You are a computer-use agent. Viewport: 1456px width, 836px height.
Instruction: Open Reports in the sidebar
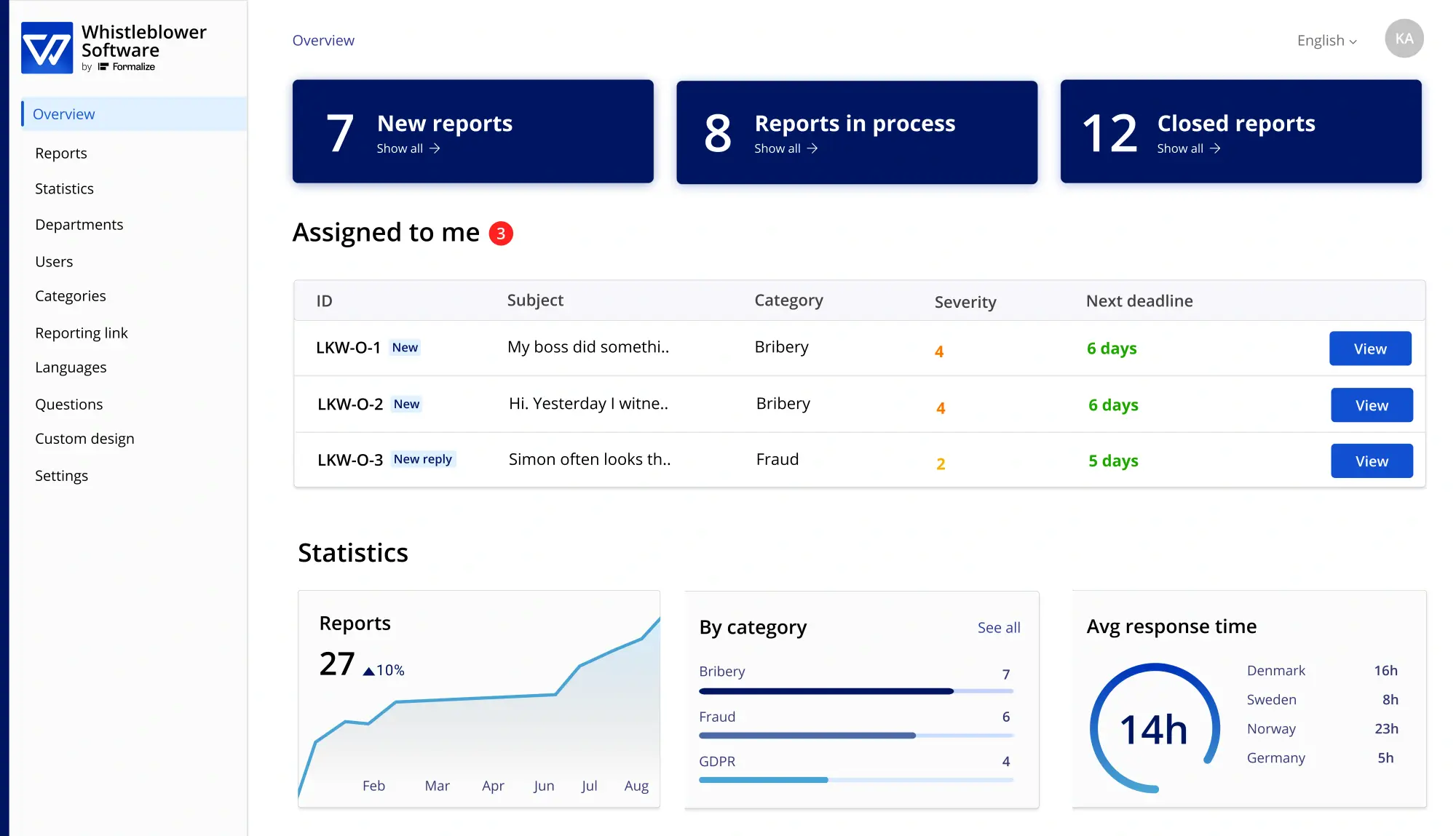pos(61,154)
